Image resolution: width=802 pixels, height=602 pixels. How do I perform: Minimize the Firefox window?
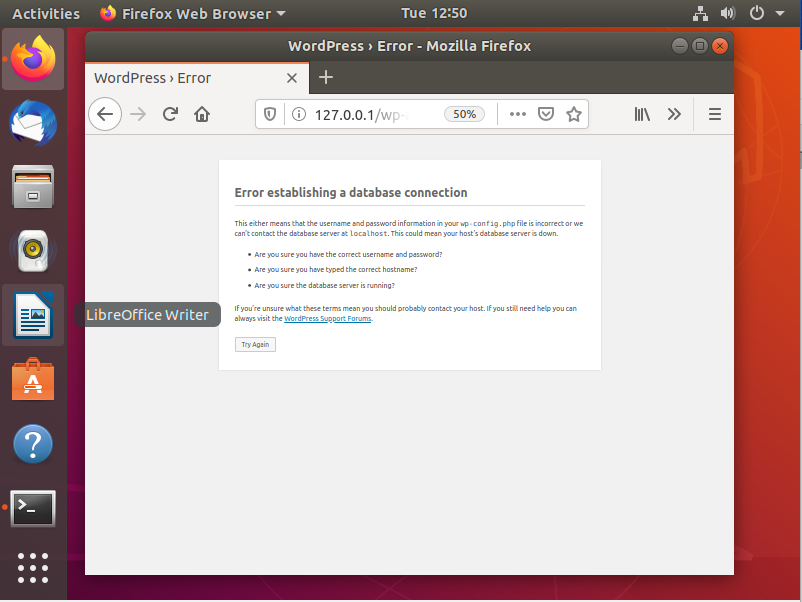click(680, 46)
